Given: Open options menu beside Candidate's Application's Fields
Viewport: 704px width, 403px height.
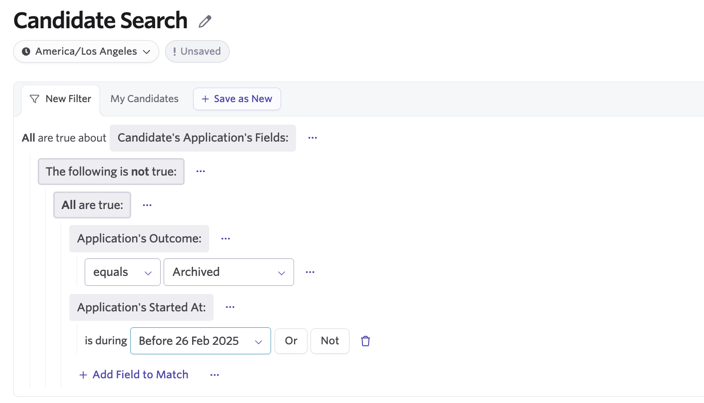Looking at the screenshot, I should click(x=312, y=138).
